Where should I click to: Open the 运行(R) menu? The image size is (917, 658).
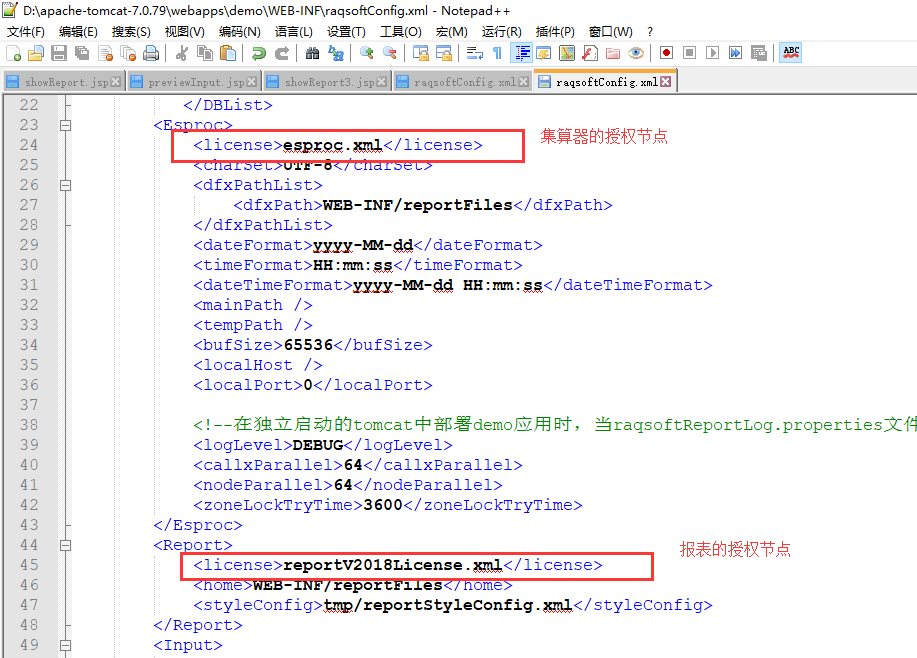501,32
